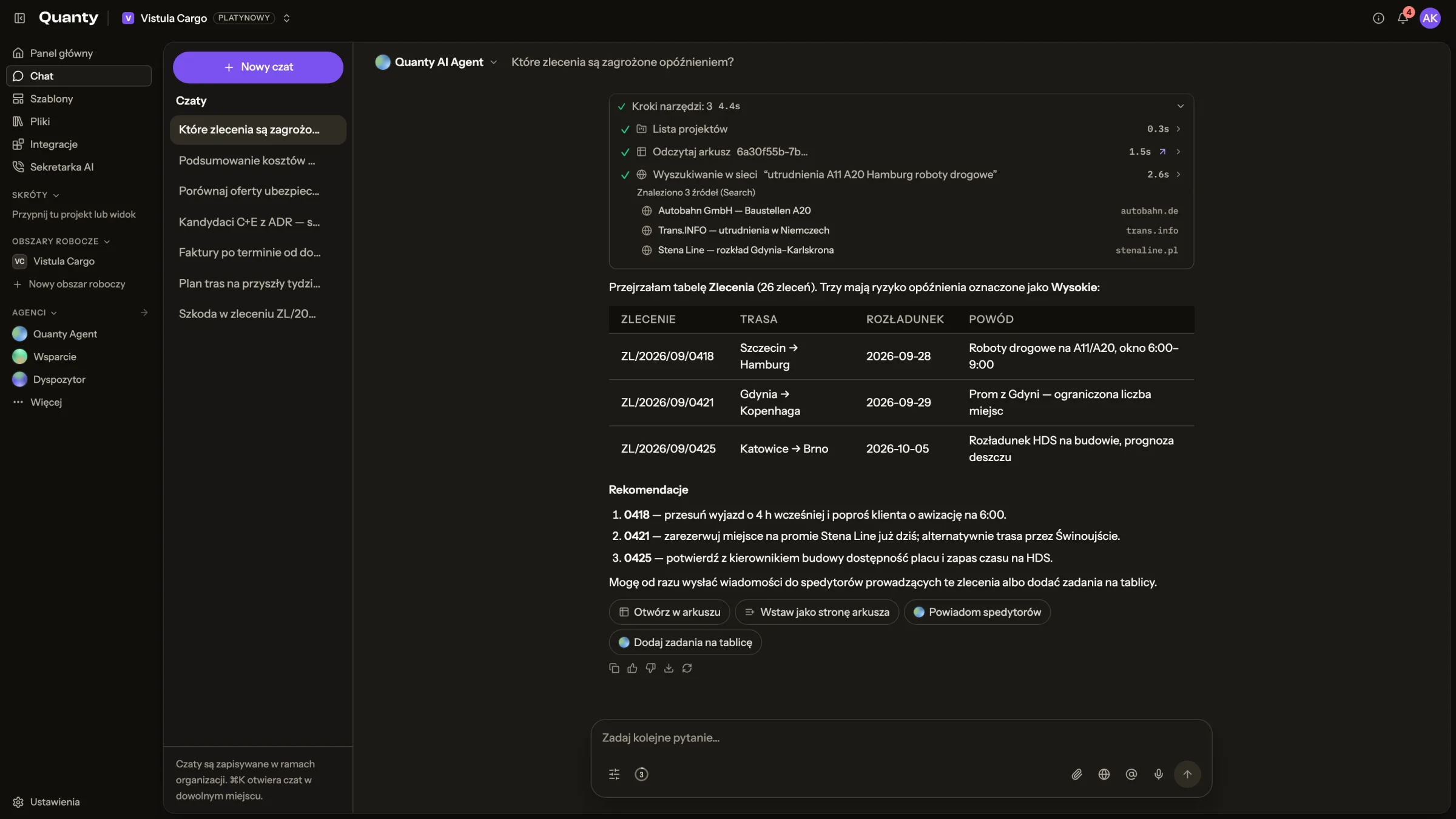Screen dimensions: 1456x819
Task: Open Integracje in the sidebar
Action: 79,144
